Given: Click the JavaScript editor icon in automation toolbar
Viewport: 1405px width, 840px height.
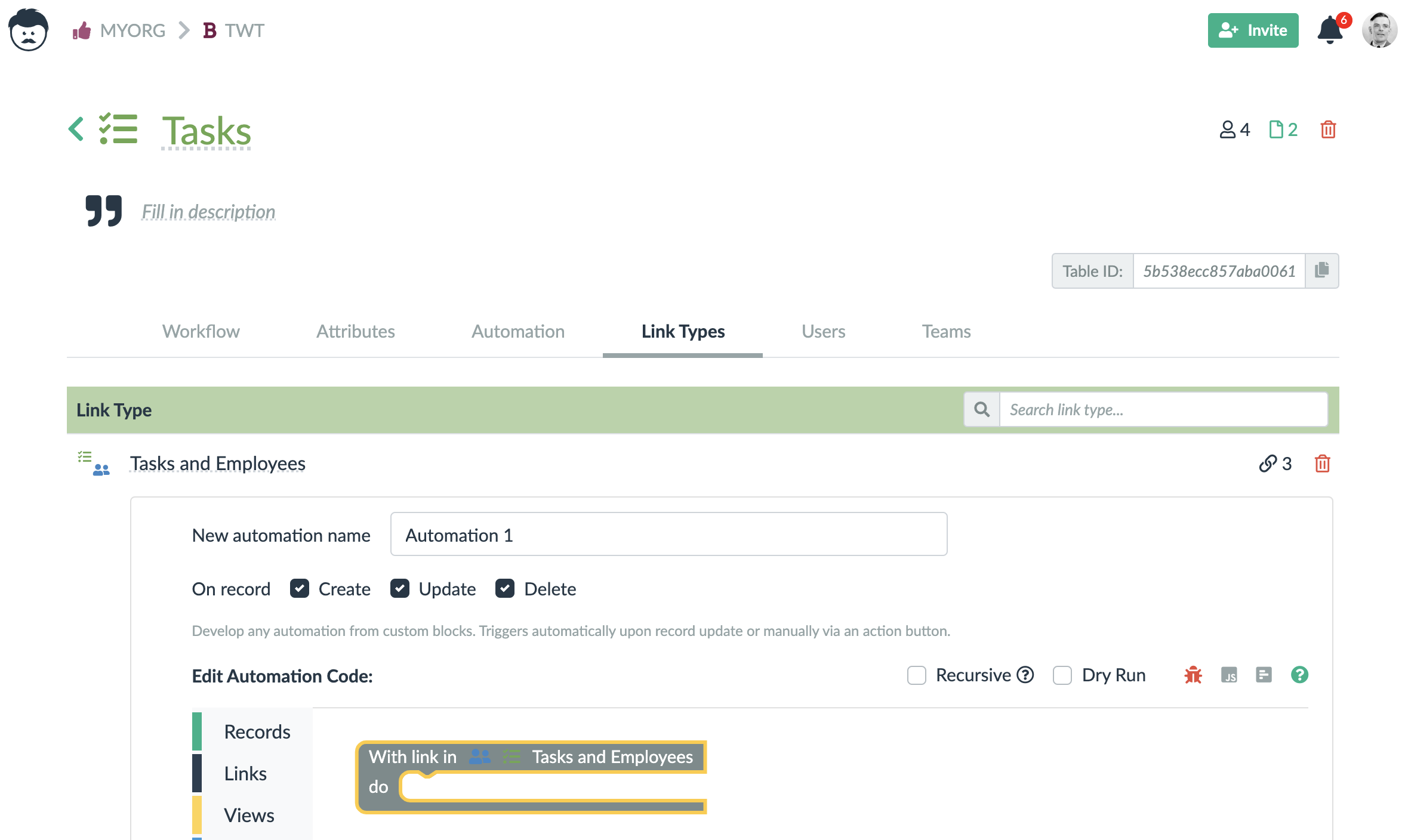Looking at the screenshot, I should [1229, 674].
